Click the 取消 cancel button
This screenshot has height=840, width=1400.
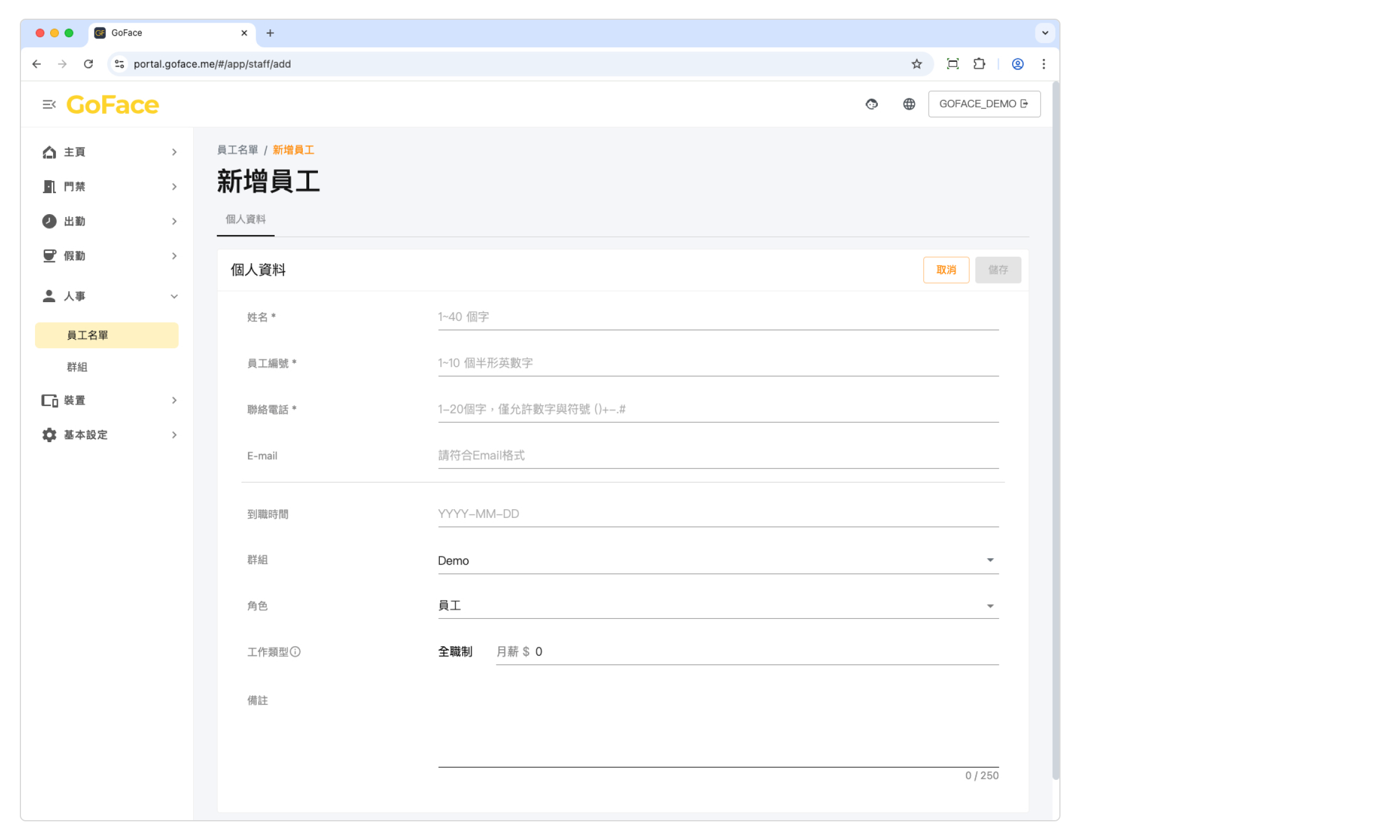[x=946, y=270]
